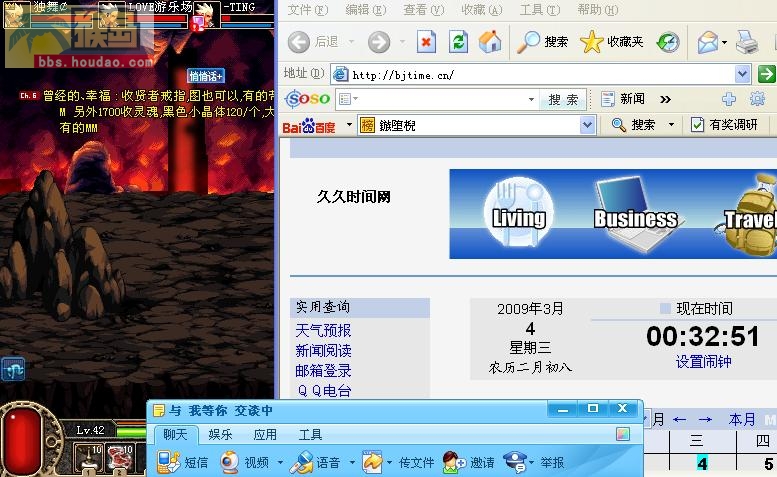Click 短信 SMS icon in chat window
The image size is (777, 477).
coord(168,462)
